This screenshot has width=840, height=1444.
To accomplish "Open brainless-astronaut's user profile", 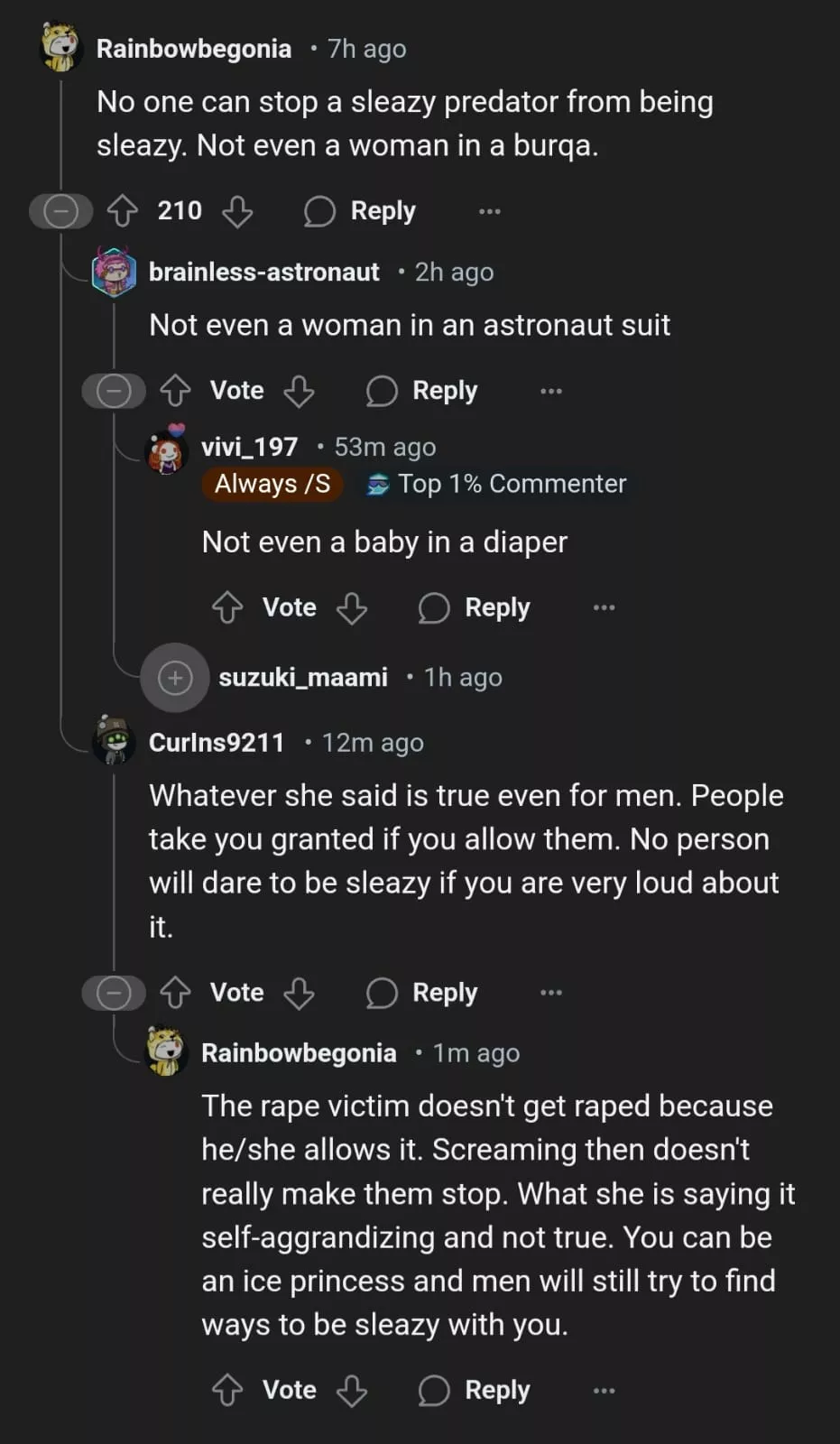I will [x=263, y=272].
